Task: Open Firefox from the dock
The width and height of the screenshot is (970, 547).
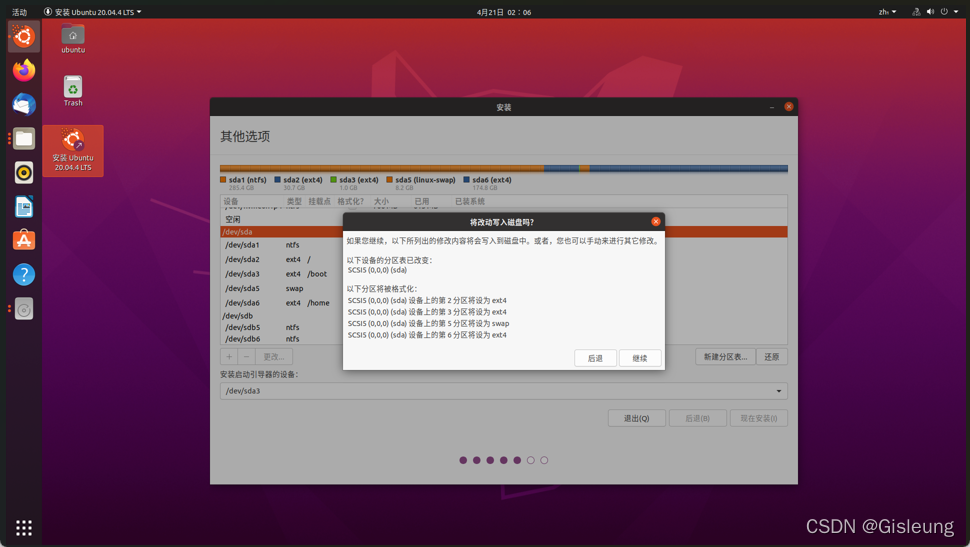Action: click(24, 71)
